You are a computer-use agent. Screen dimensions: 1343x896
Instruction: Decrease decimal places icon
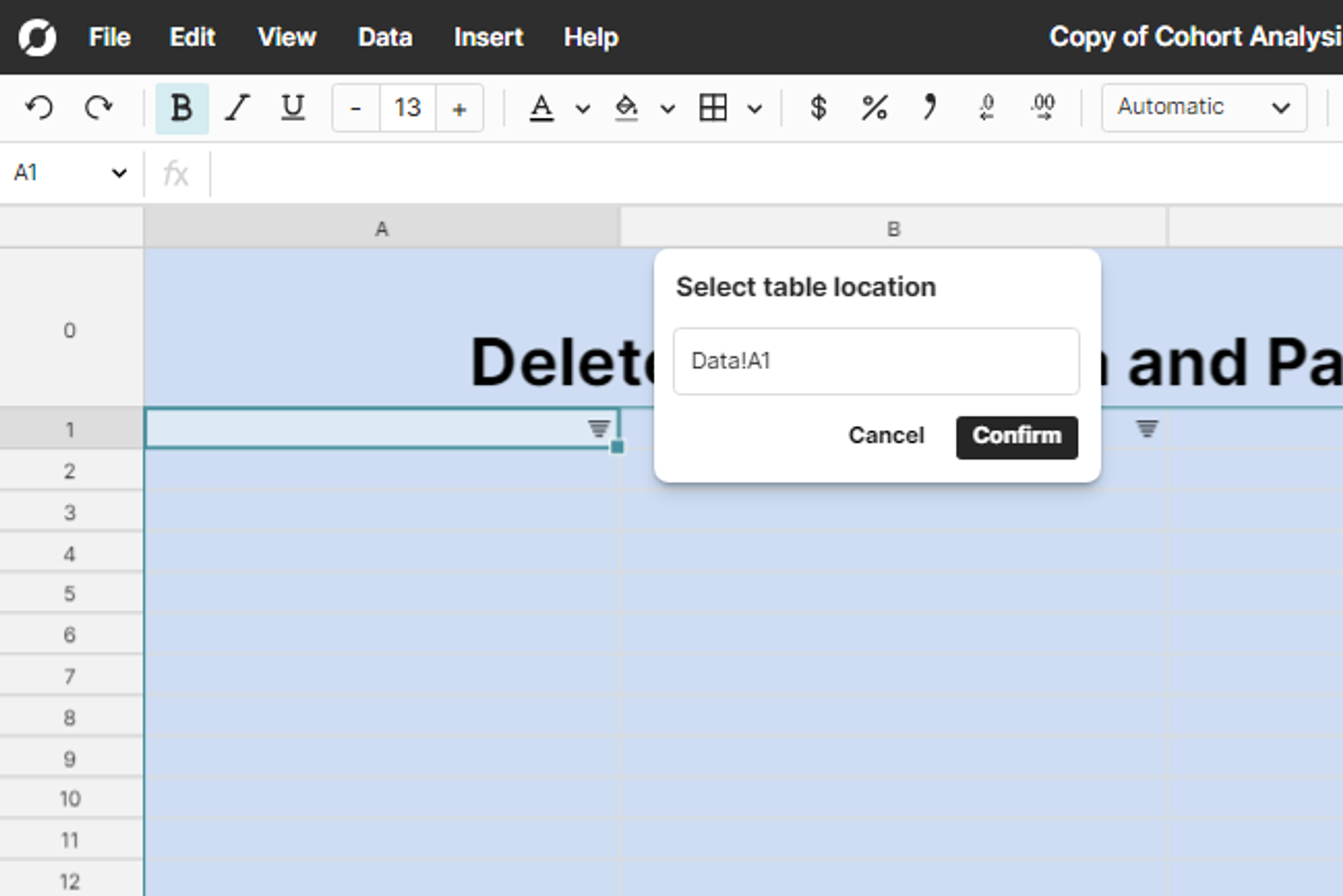[987, 107]
